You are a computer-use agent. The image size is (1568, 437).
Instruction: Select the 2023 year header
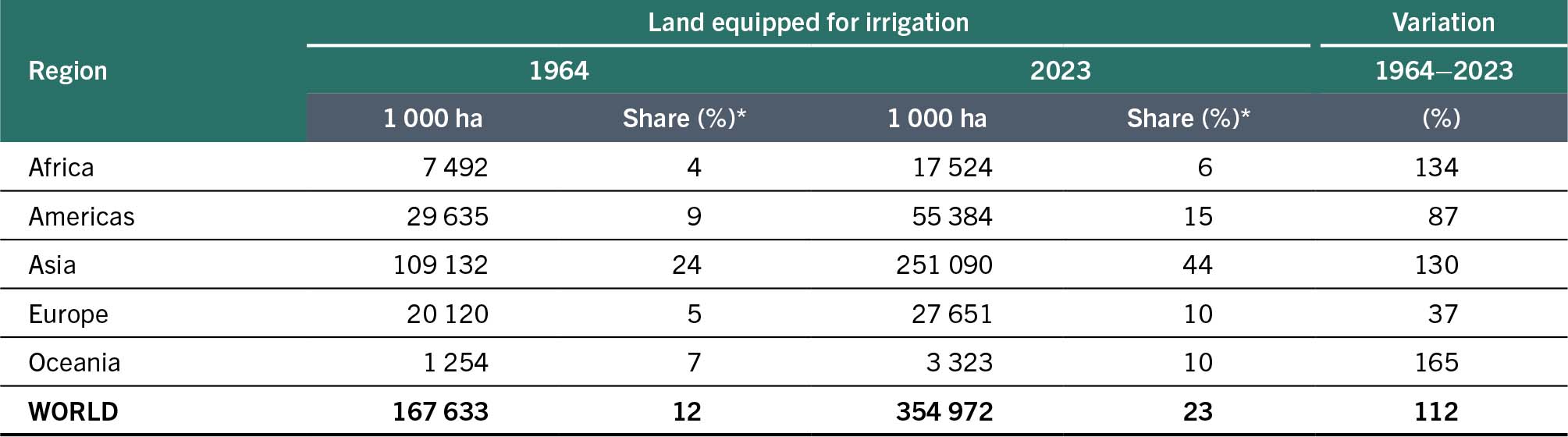[1060, 71]
